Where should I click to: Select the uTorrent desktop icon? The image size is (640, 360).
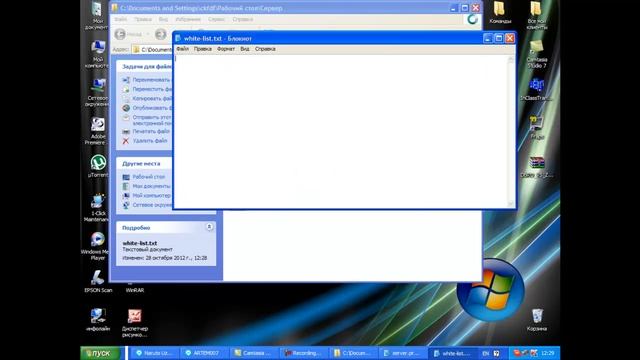[98, 166]
